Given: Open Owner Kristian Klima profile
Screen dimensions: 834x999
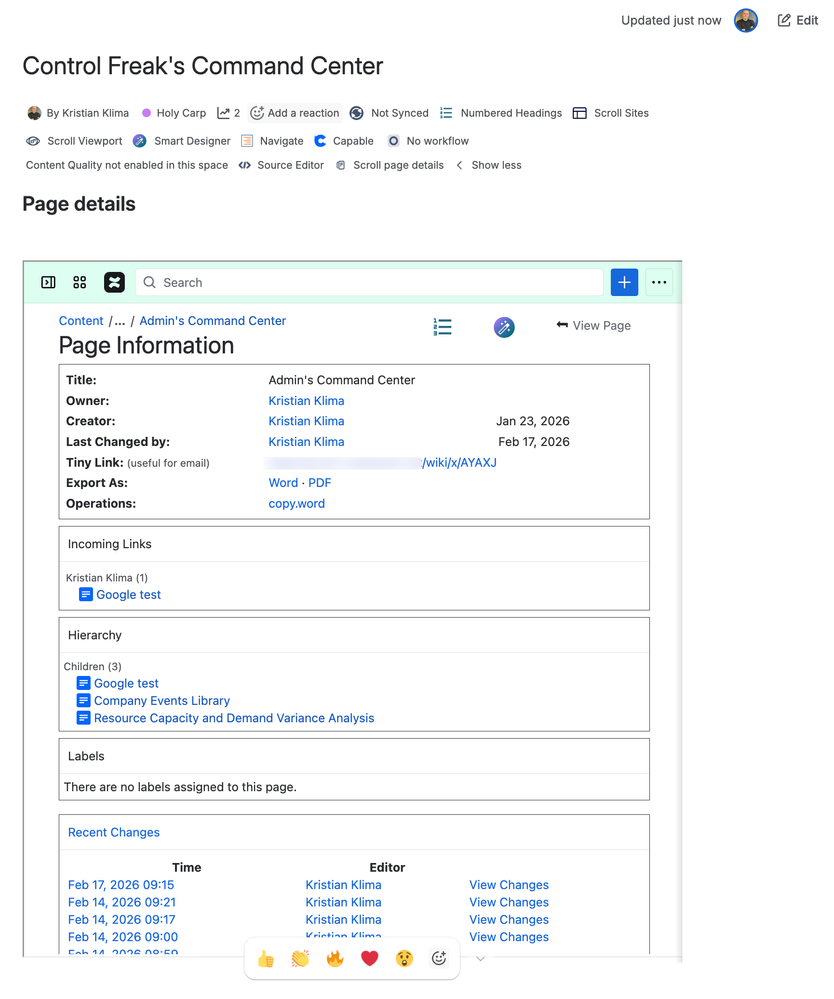Looking at the screenshot, I should click(306, 401).
